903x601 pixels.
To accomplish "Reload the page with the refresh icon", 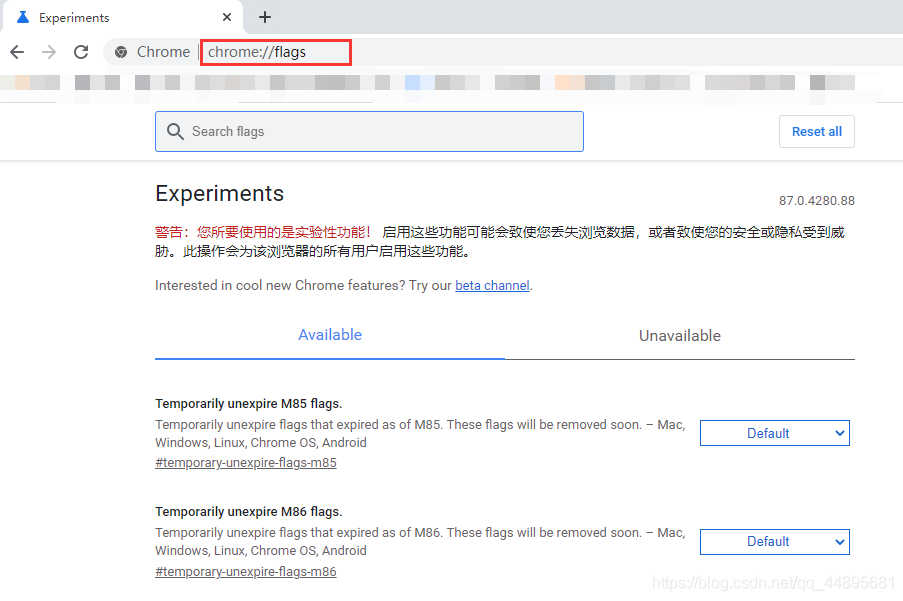I will pos(81,52).
